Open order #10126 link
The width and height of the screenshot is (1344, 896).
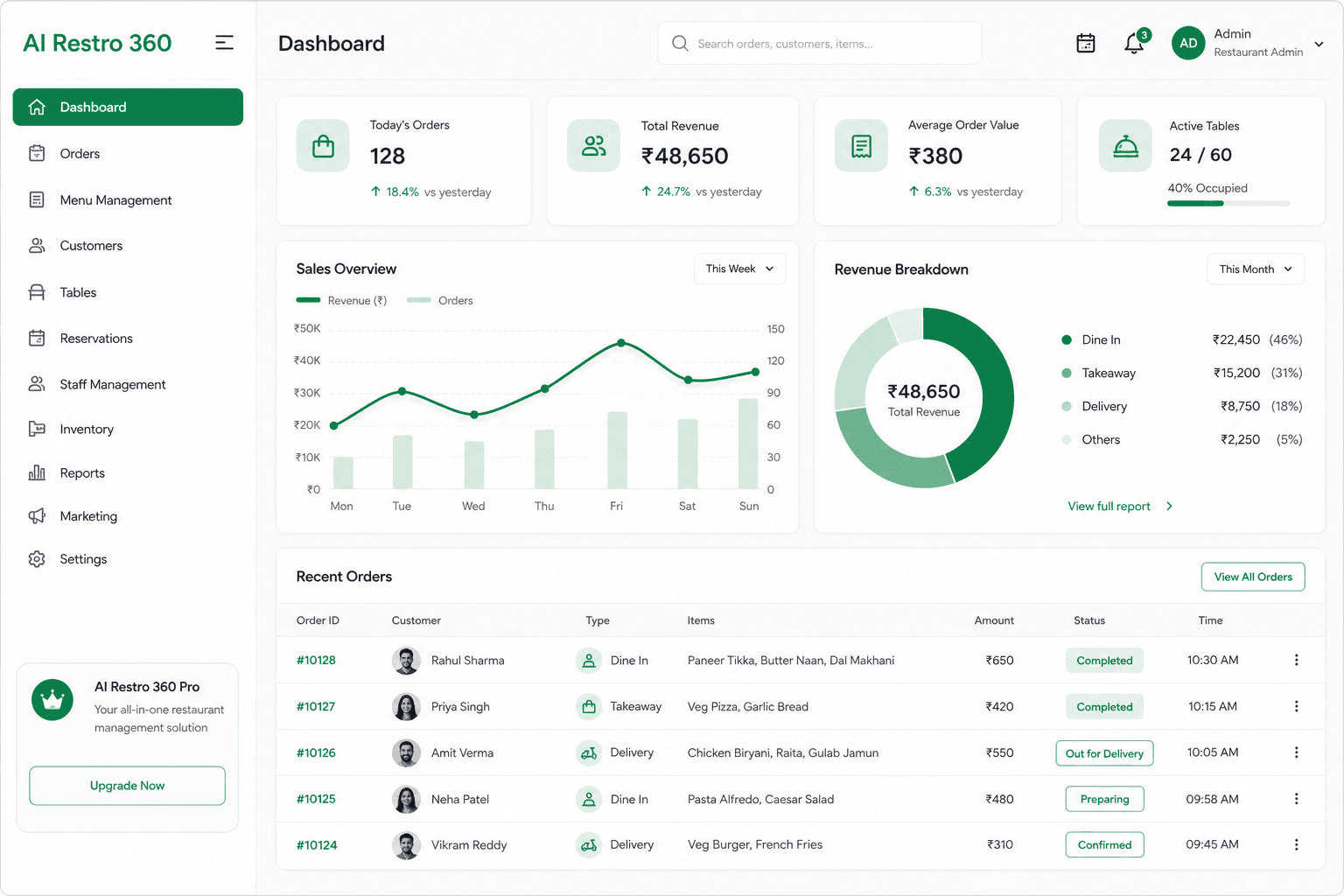316,752
